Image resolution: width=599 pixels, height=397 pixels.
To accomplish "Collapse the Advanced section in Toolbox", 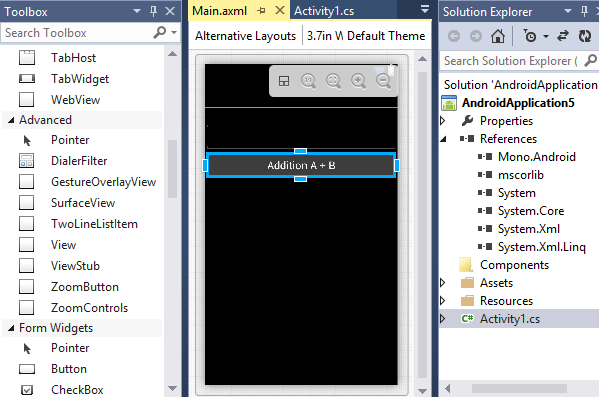I will [x=11, y=120].
